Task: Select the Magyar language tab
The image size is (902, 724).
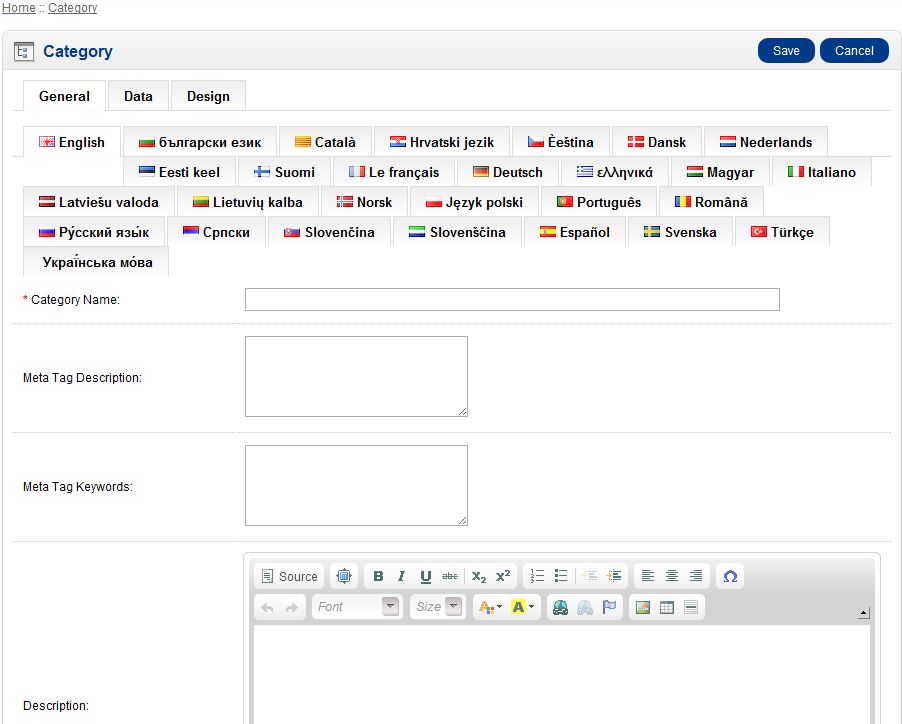Action: (720, 172)
